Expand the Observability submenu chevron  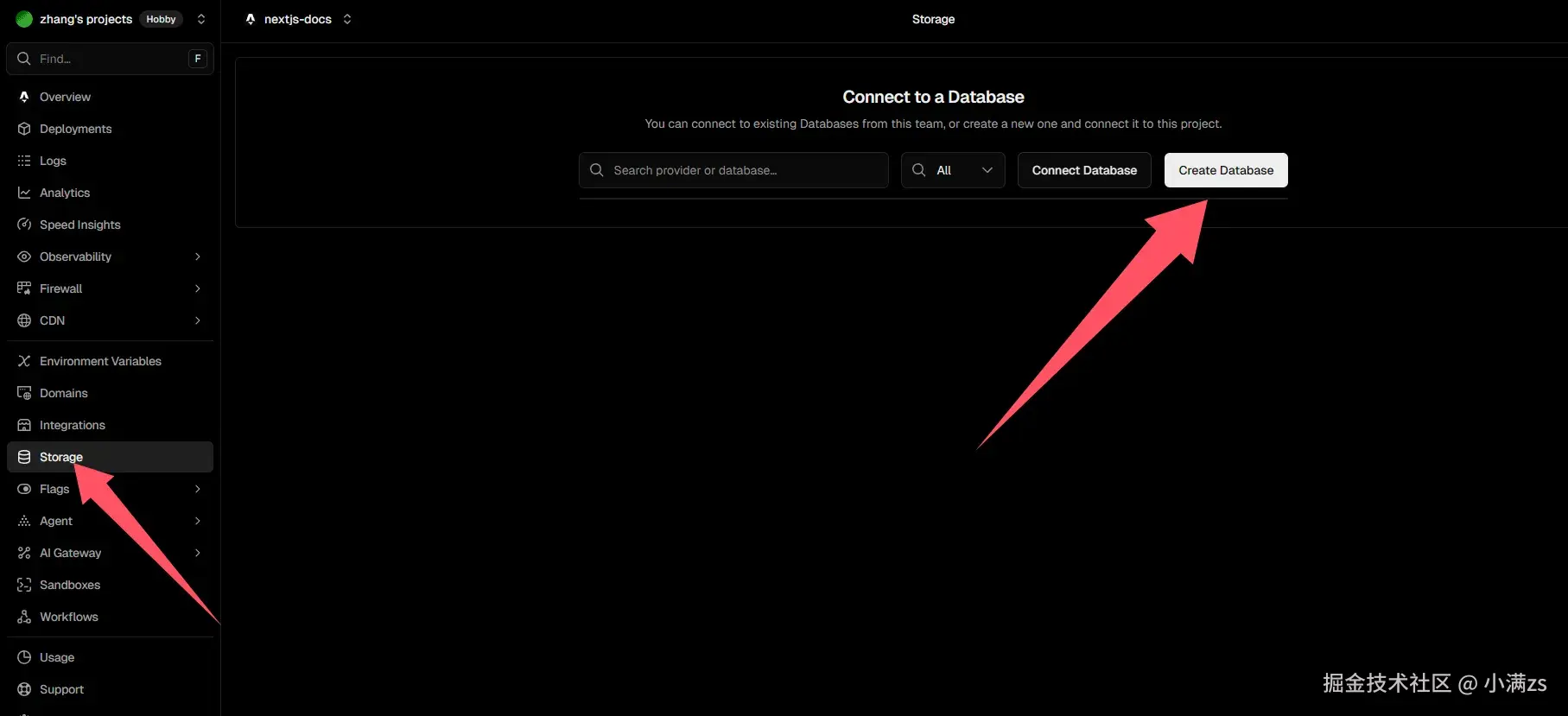click(198, 257)
